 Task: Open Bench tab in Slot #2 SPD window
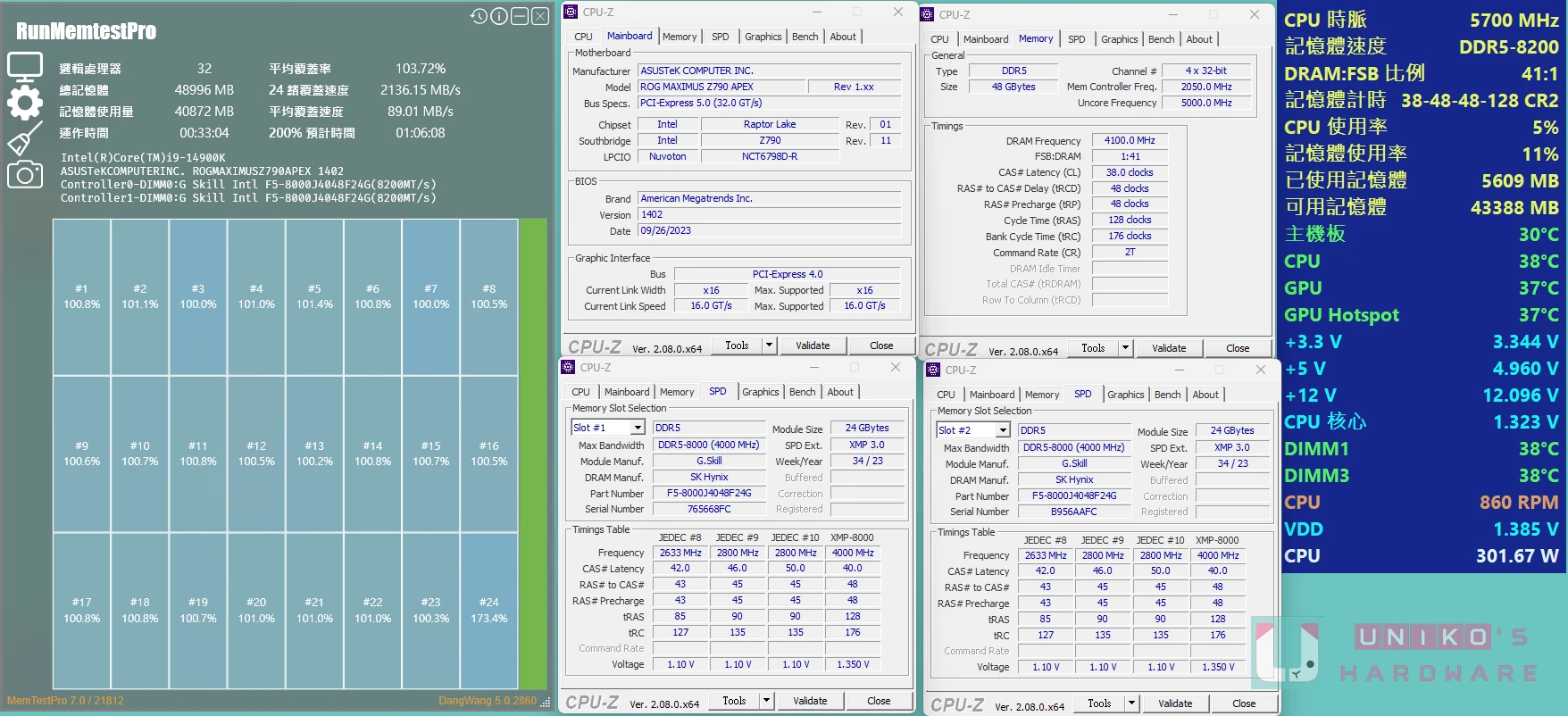(1167, 395)
